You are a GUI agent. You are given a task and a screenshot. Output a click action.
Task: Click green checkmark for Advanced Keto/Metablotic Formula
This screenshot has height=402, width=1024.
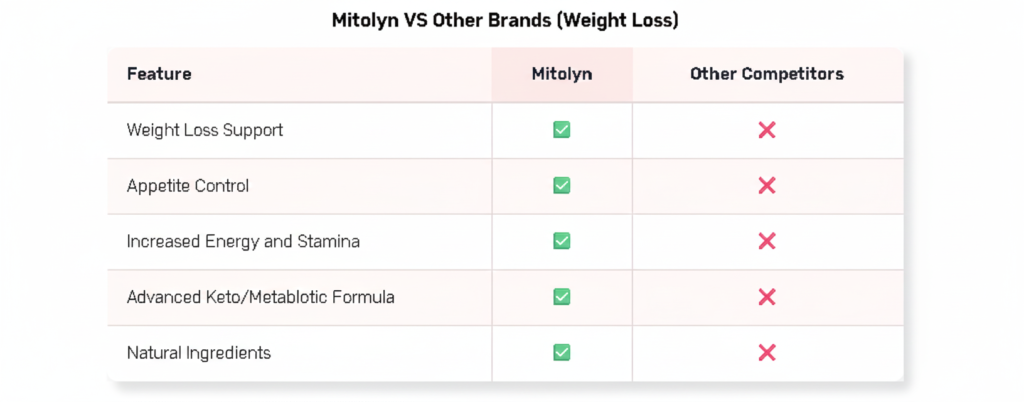pyautogui.click(x=562, y=297)
